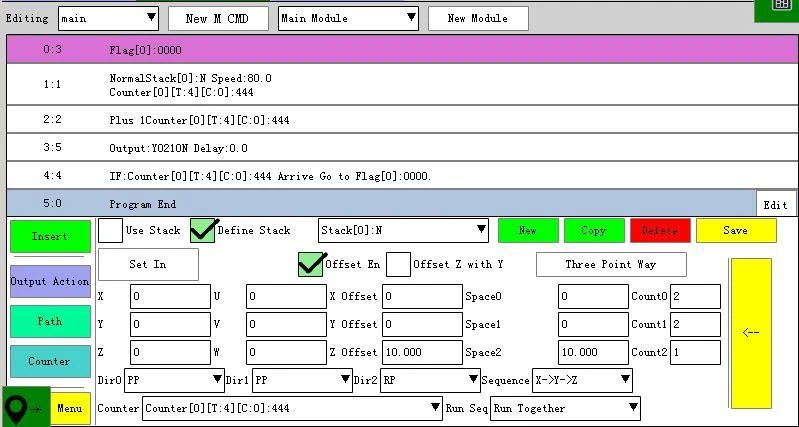Click the Count1 input field

[x=696, y=325]
